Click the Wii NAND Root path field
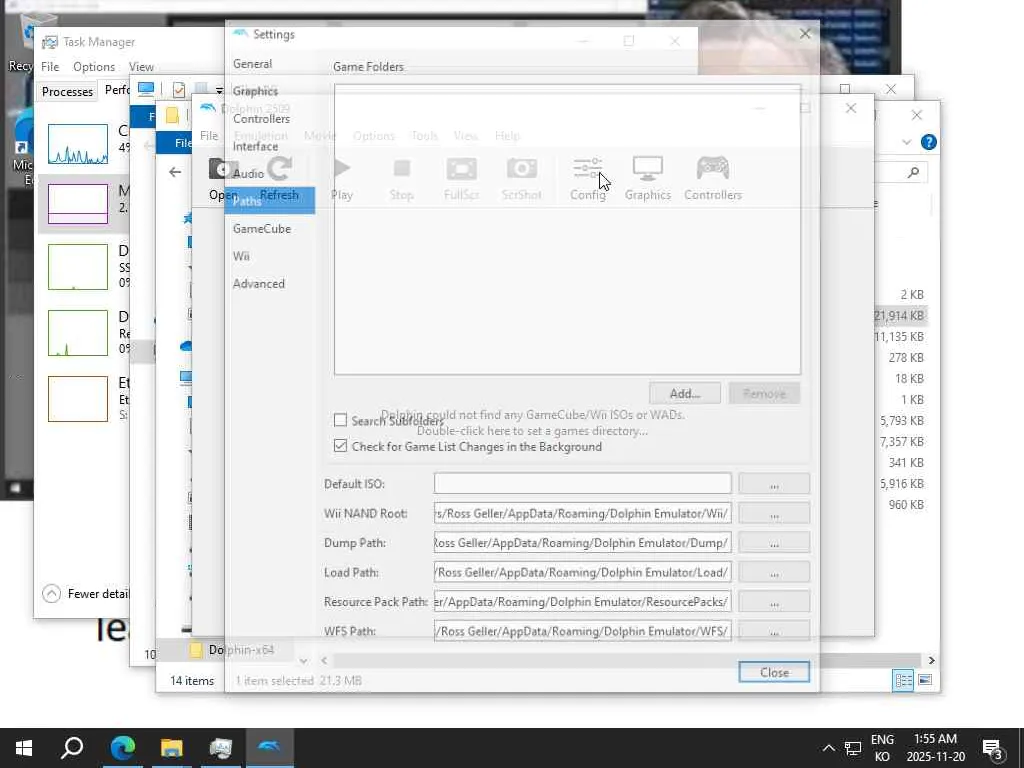The width and height of the screenshot is (1024, 768). point(583,513)
